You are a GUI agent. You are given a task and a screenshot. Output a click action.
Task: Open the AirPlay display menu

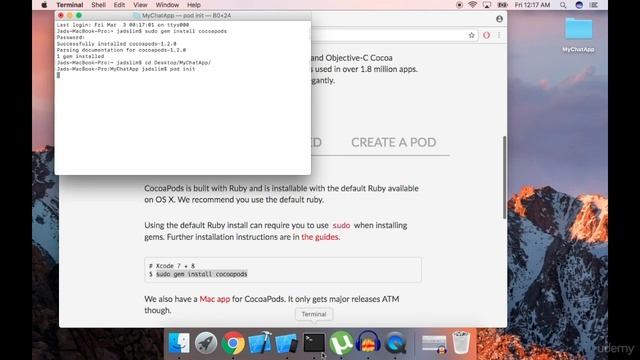(487, 5)
